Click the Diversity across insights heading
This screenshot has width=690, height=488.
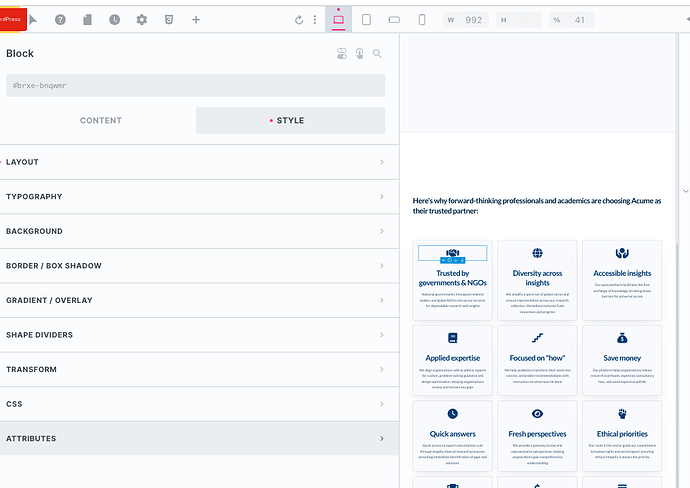(537, 278)
